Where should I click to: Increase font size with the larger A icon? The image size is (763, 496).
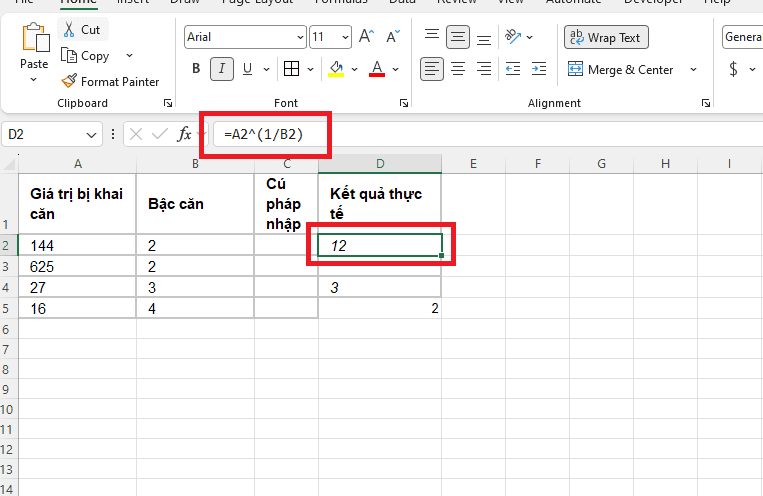(366, 37)
